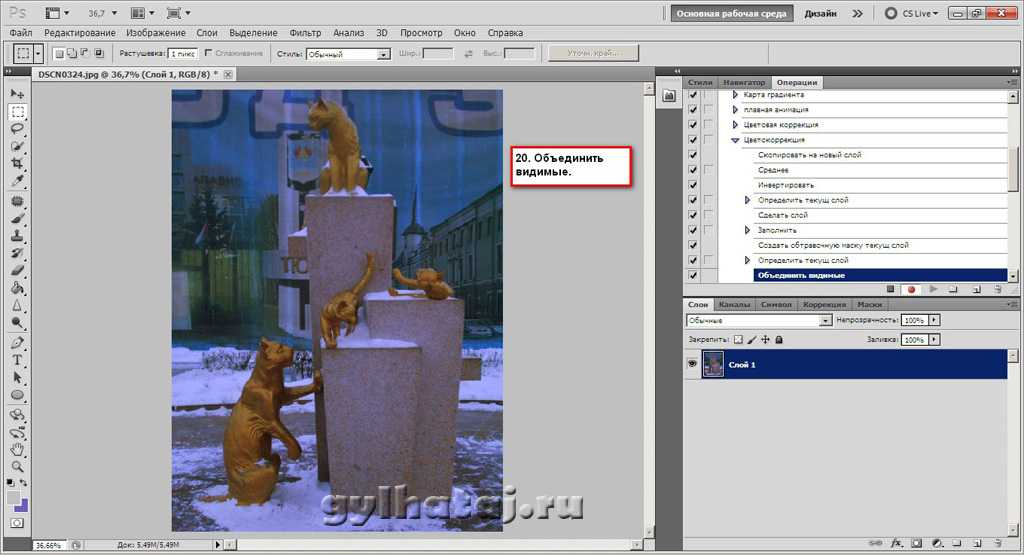Switch to the Каналы tab
Image resolution: width=1024 pixels, height=555 pixels.
pyautogui.click(x=734, y=304)
